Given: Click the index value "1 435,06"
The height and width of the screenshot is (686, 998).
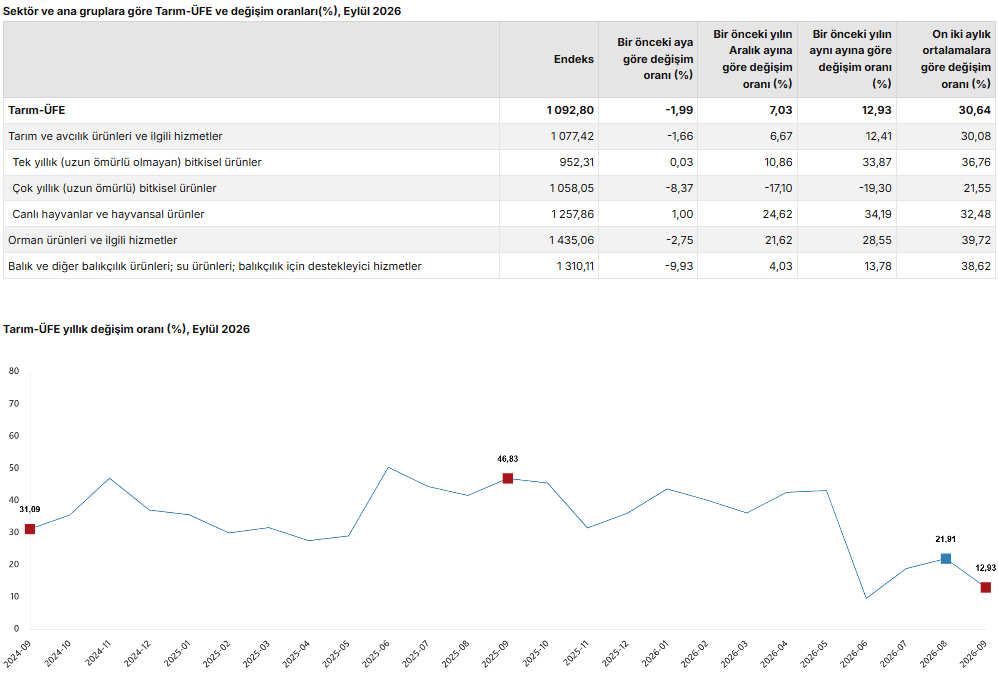Looking at the screenshot, I should coord(572,241).
